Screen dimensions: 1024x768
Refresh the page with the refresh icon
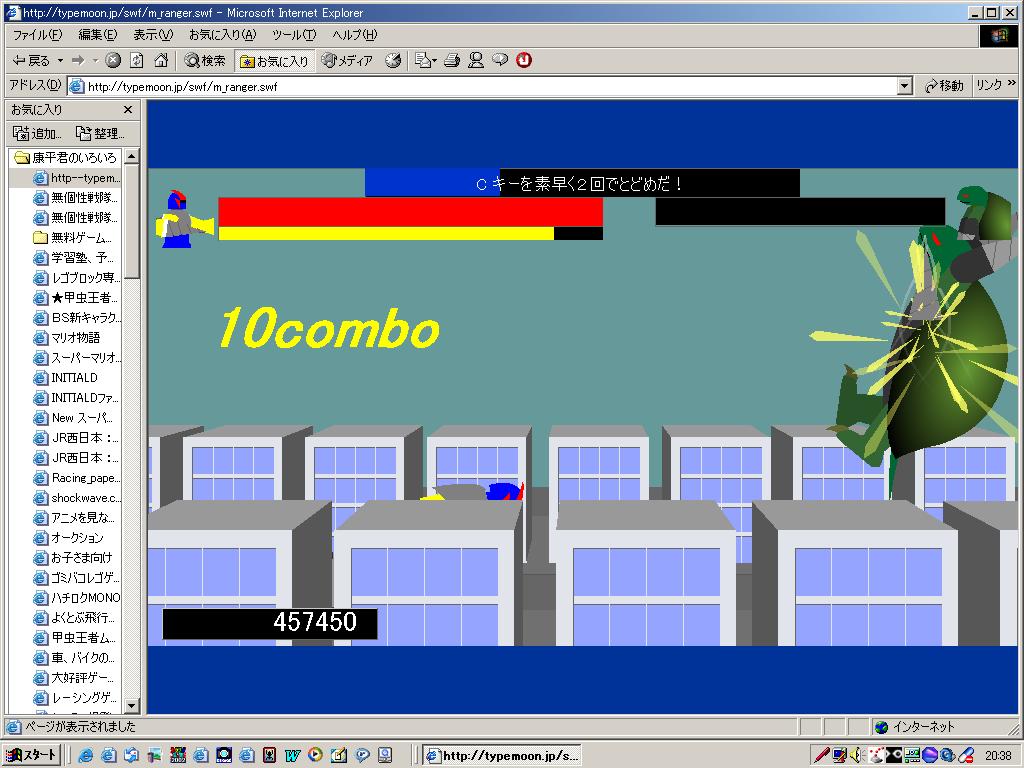click(x=136, y=61)
